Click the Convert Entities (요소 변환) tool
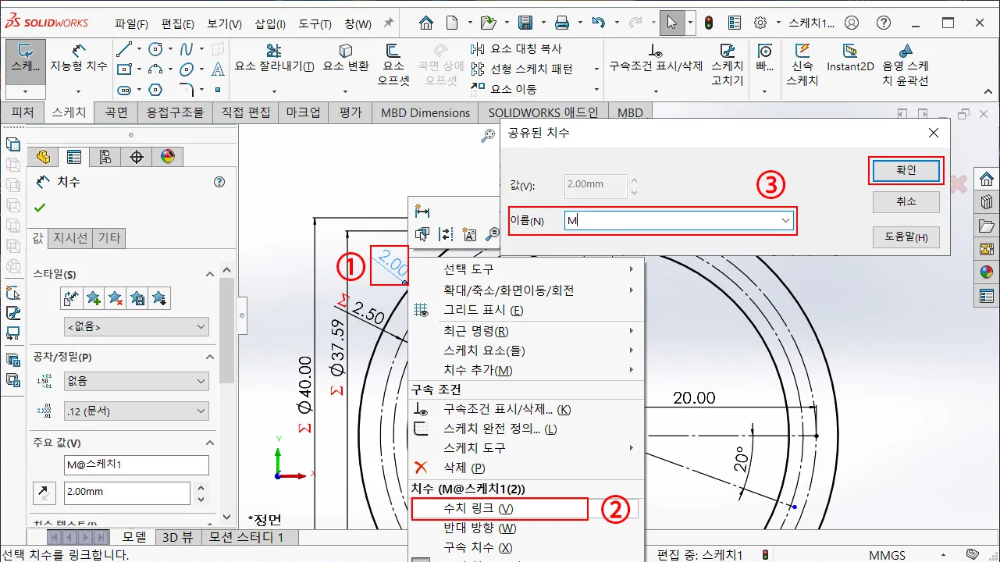Viewport: 1000px width, 562px height. coord(346,58)
